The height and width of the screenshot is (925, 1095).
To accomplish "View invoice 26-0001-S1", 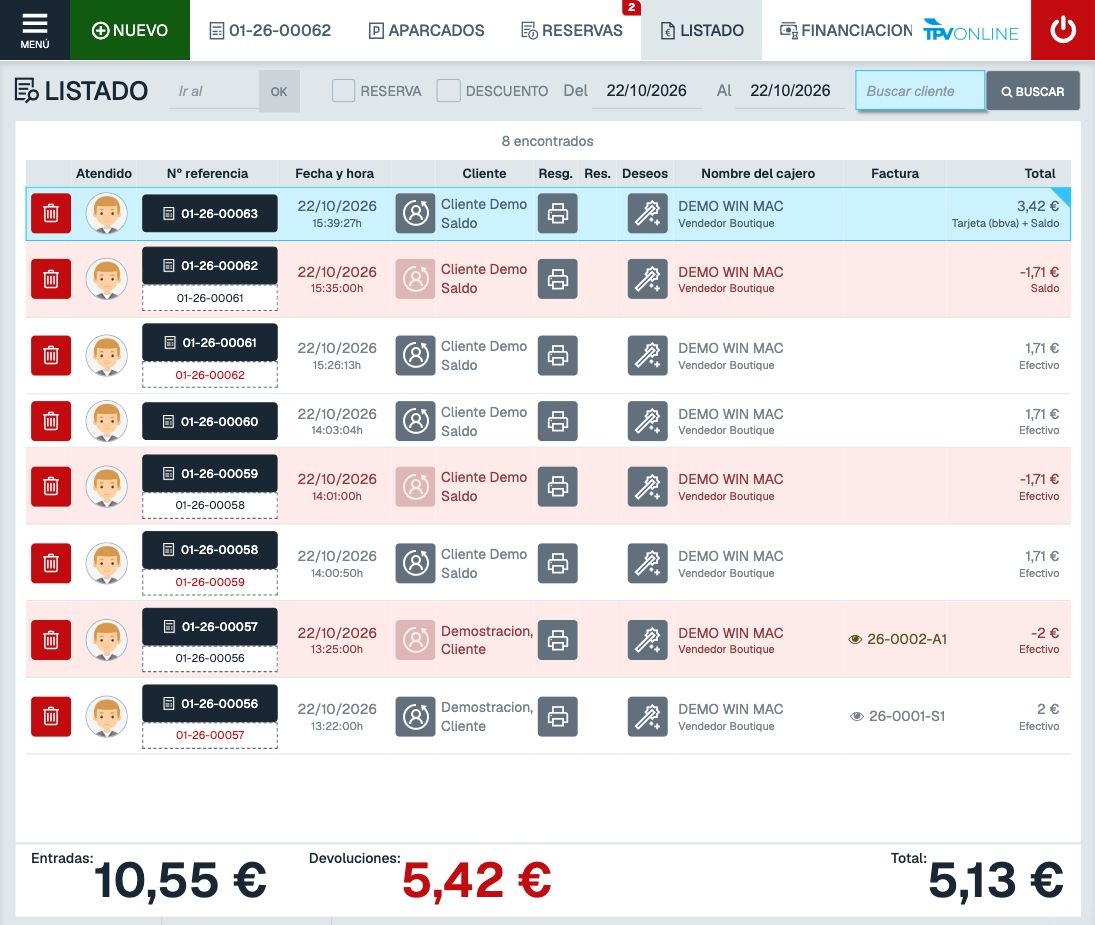I will click(897, 716).
